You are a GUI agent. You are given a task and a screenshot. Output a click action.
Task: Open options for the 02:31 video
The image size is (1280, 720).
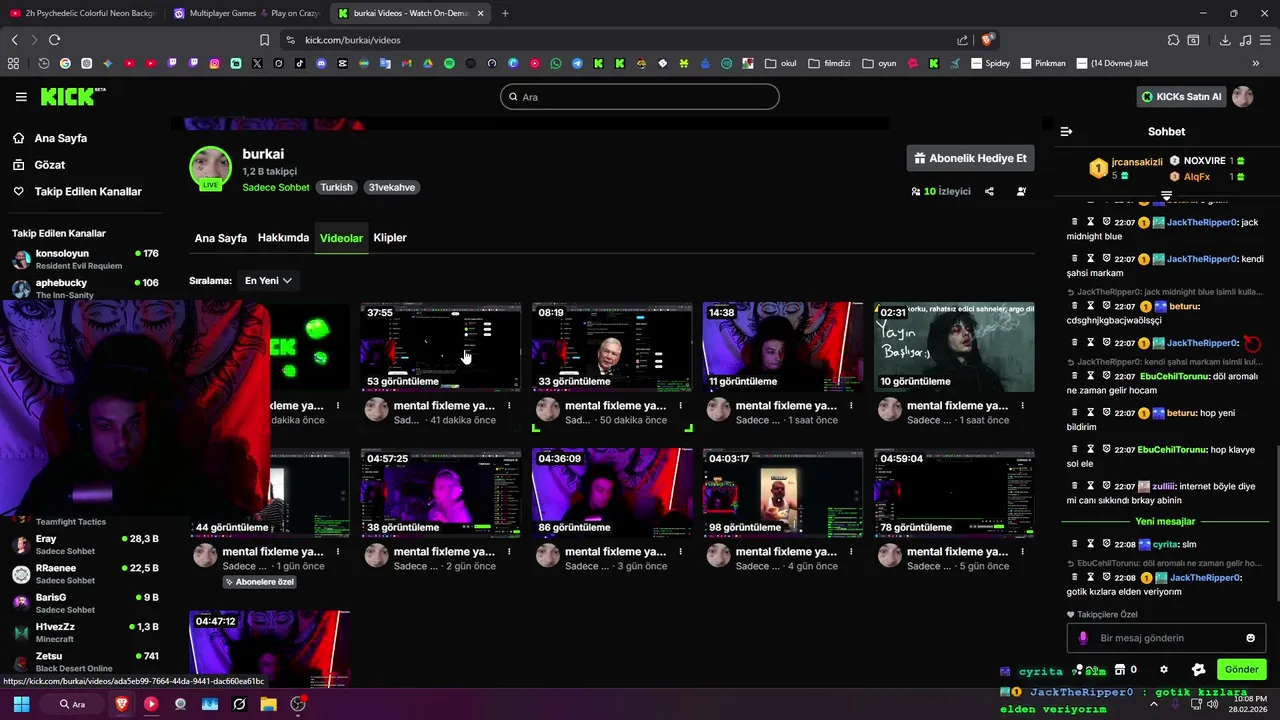coord(1022,406)
